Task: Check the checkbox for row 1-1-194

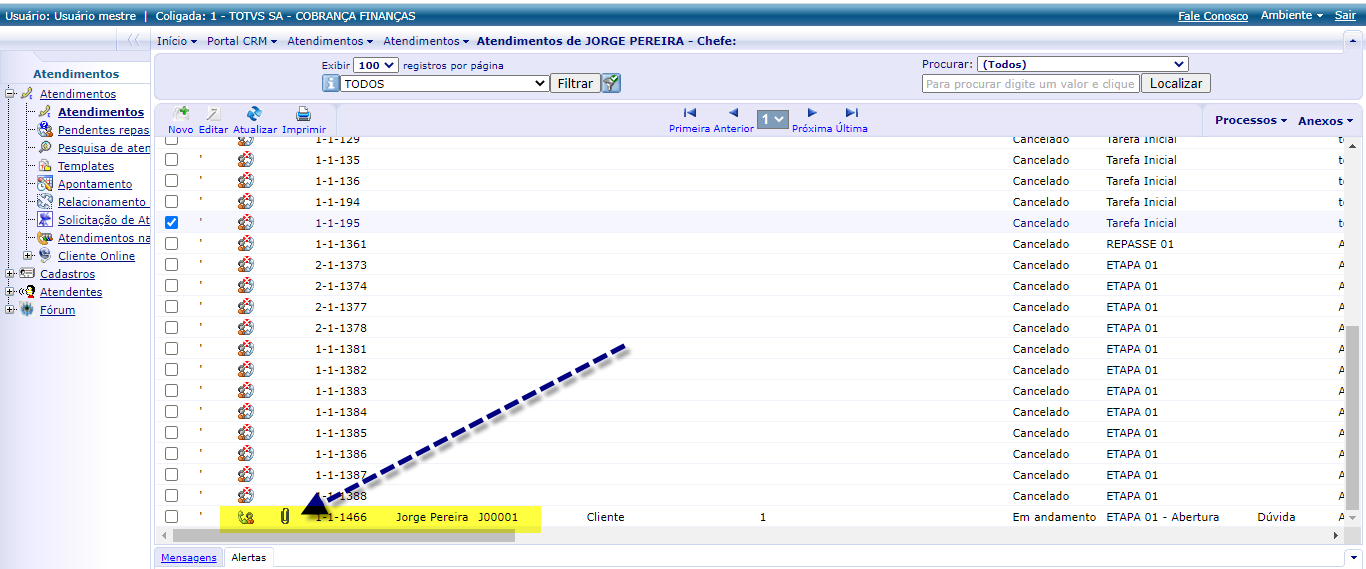Action: pyautogui.click(x=171, y=202)
